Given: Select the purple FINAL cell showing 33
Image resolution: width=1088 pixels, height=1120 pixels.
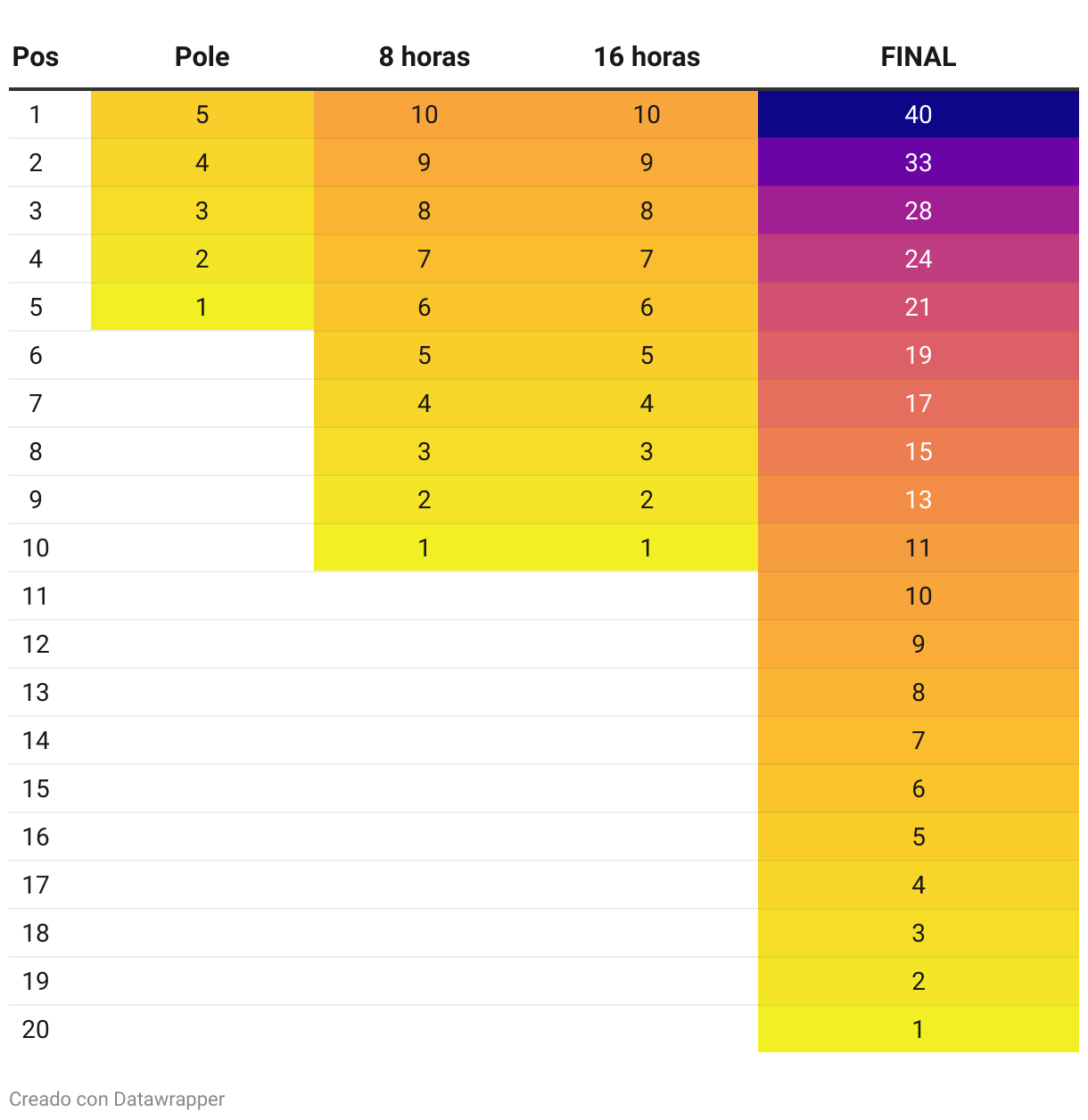Looking at the screenshot, I should tap(918, 162).
